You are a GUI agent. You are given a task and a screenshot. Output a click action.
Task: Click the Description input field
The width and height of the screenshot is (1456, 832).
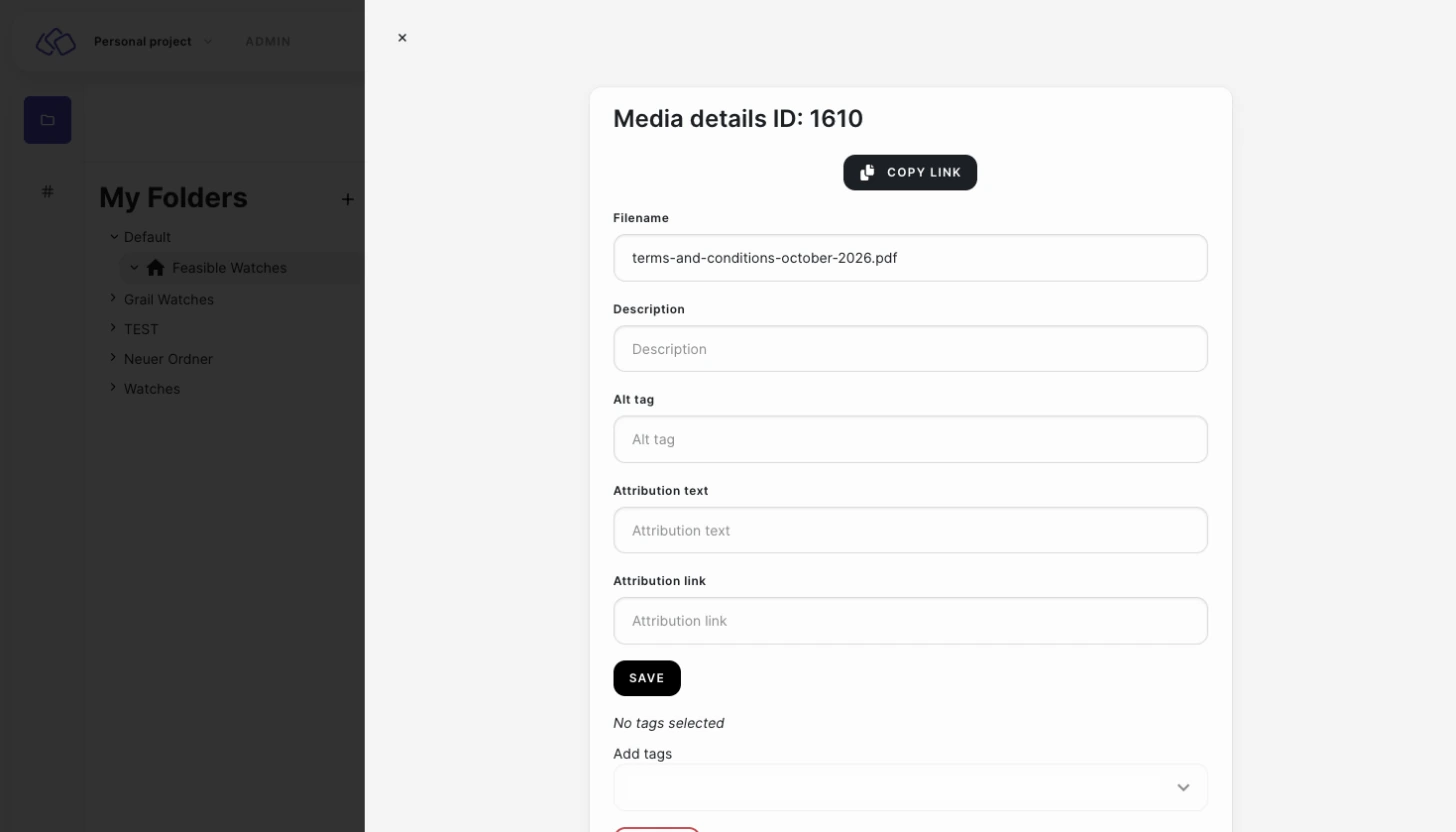[910, 349]
